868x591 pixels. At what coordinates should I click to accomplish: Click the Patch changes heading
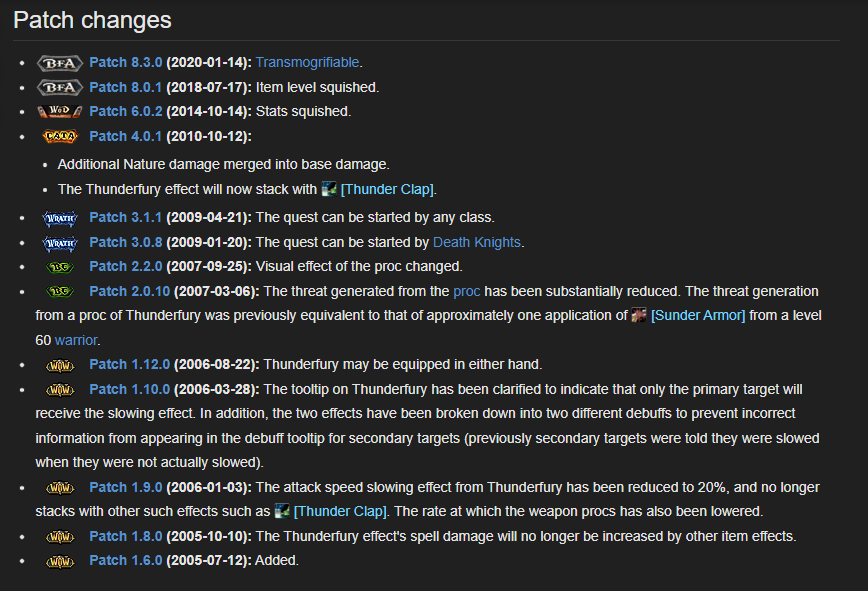92,20
